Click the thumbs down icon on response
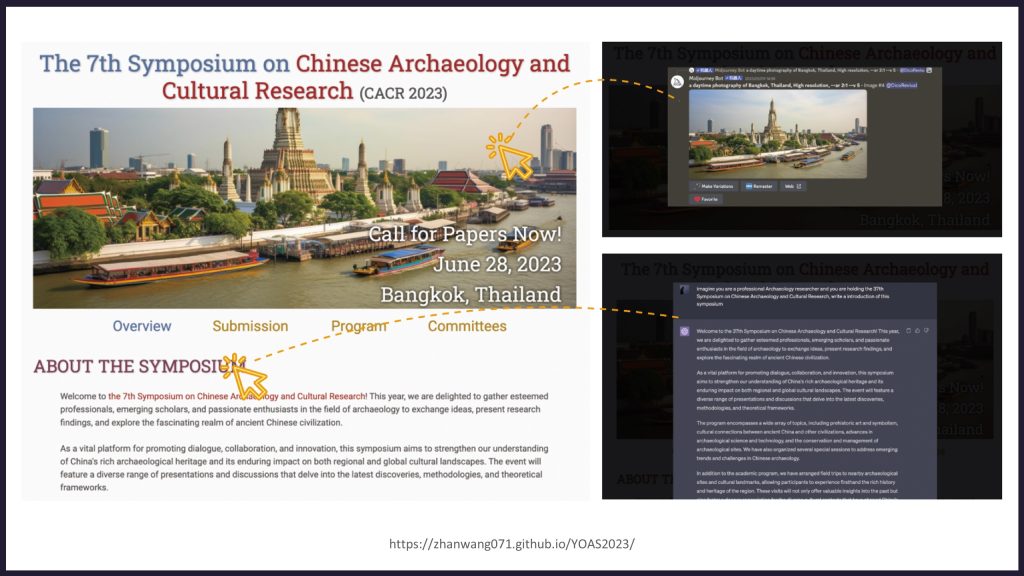This screenshot has width=1024, height=576. [926, 330]
